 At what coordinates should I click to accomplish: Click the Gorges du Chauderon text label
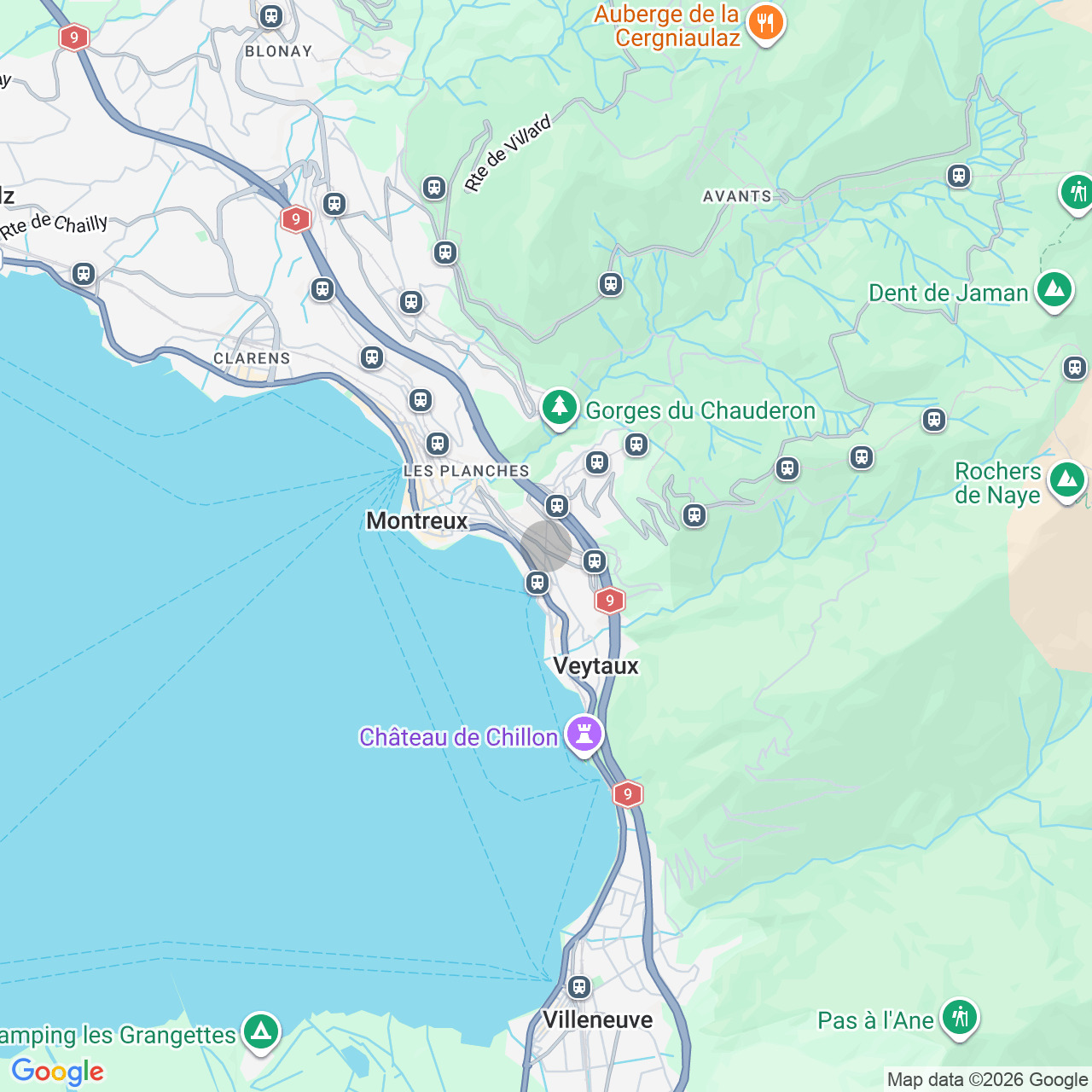coord(700,411)
